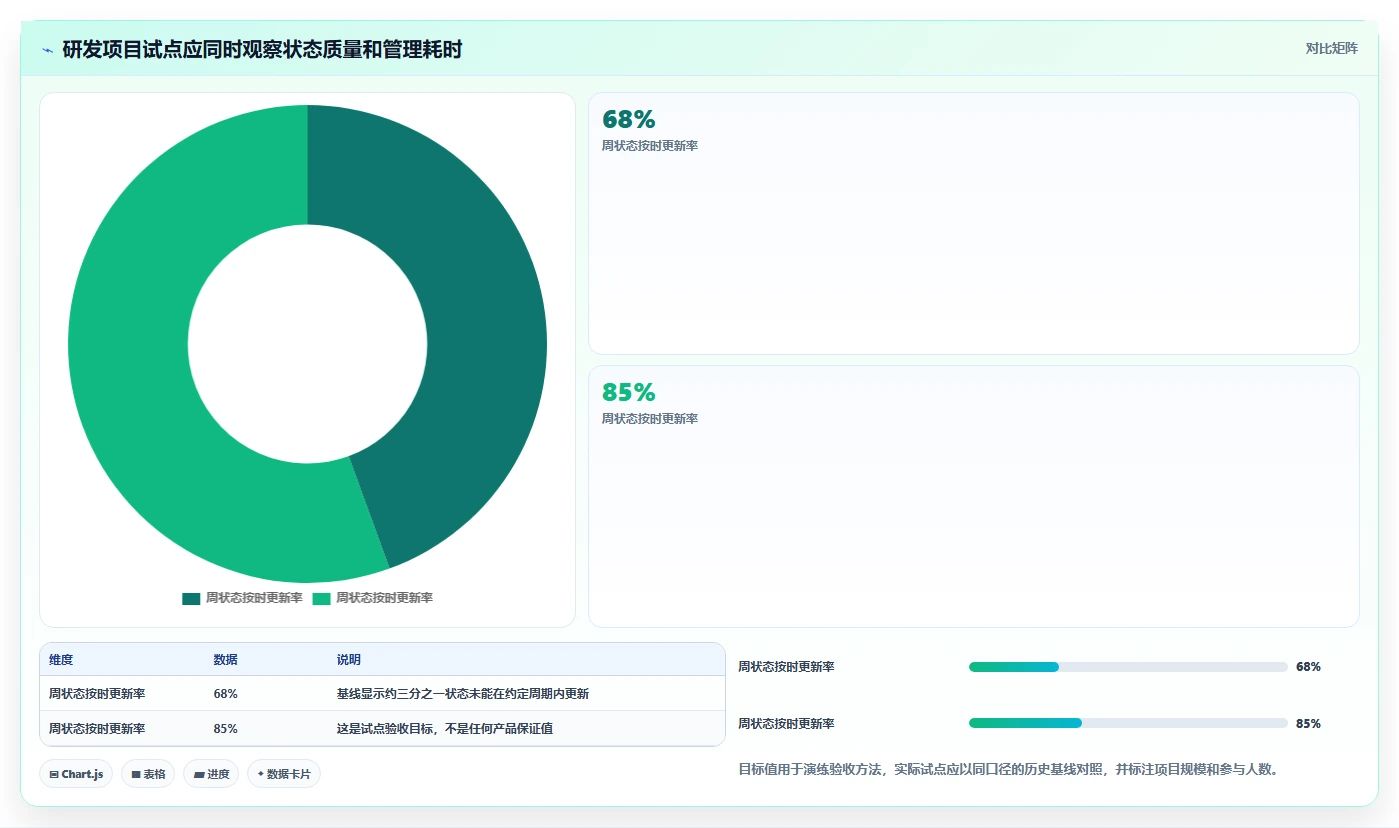Viewport: 1399px width, 828px height.
Task: Select the 进度 chip
Action: pos(211,774)
